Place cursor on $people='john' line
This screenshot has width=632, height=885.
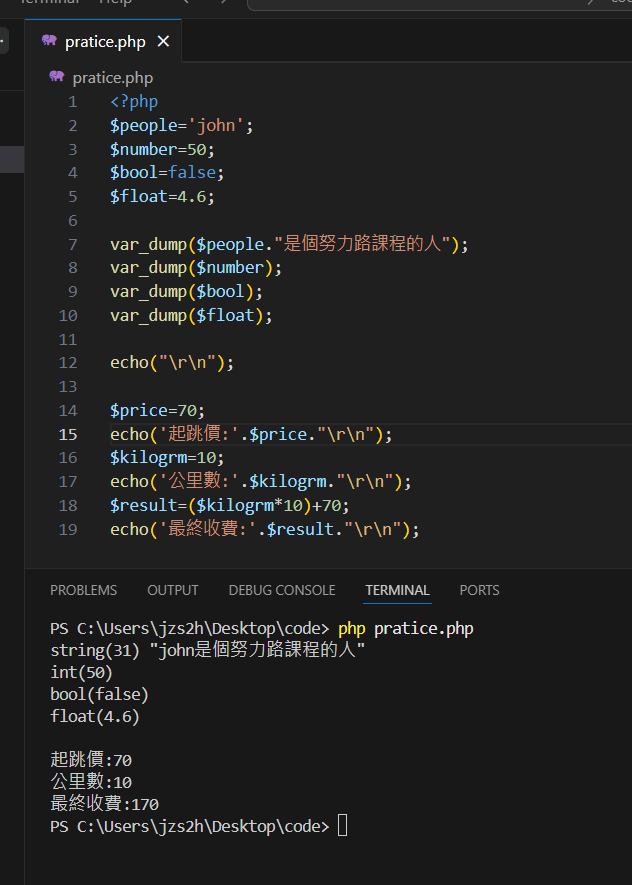[x=182, y=125]
